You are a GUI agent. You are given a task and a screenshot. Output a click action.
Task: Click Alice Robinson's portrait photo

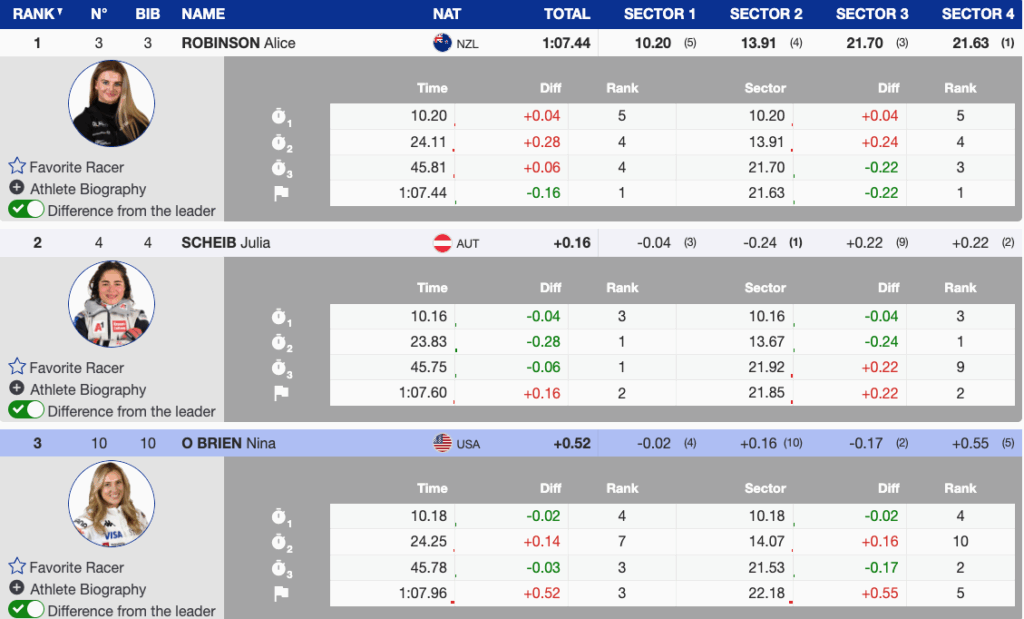pos(111,104)
